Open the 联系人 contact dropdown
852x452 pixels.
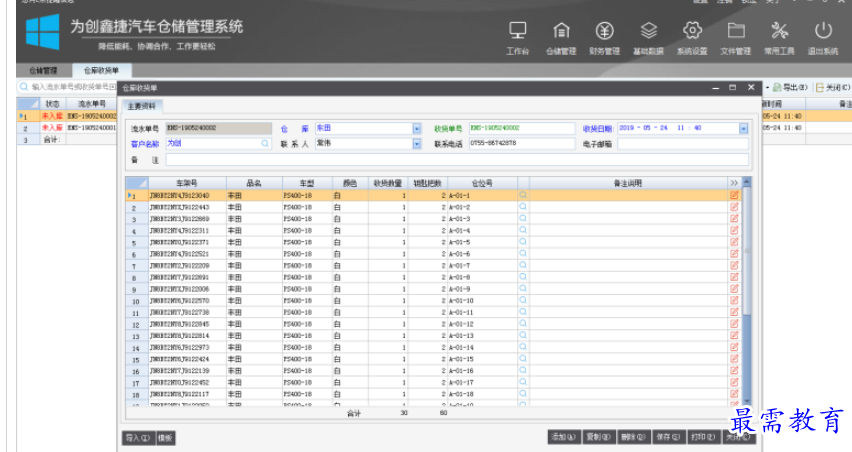(417, 144)
